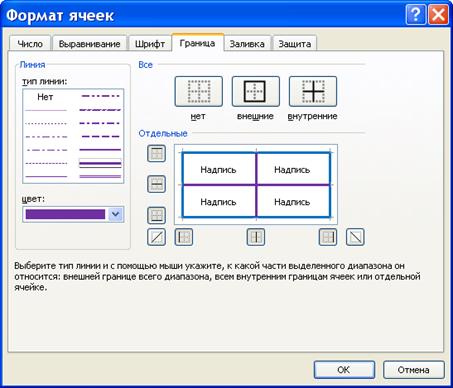The height and width of the screenshot is (388, 453).
Task: Select the 'Нет' line style
Action: tap(45, 97)
